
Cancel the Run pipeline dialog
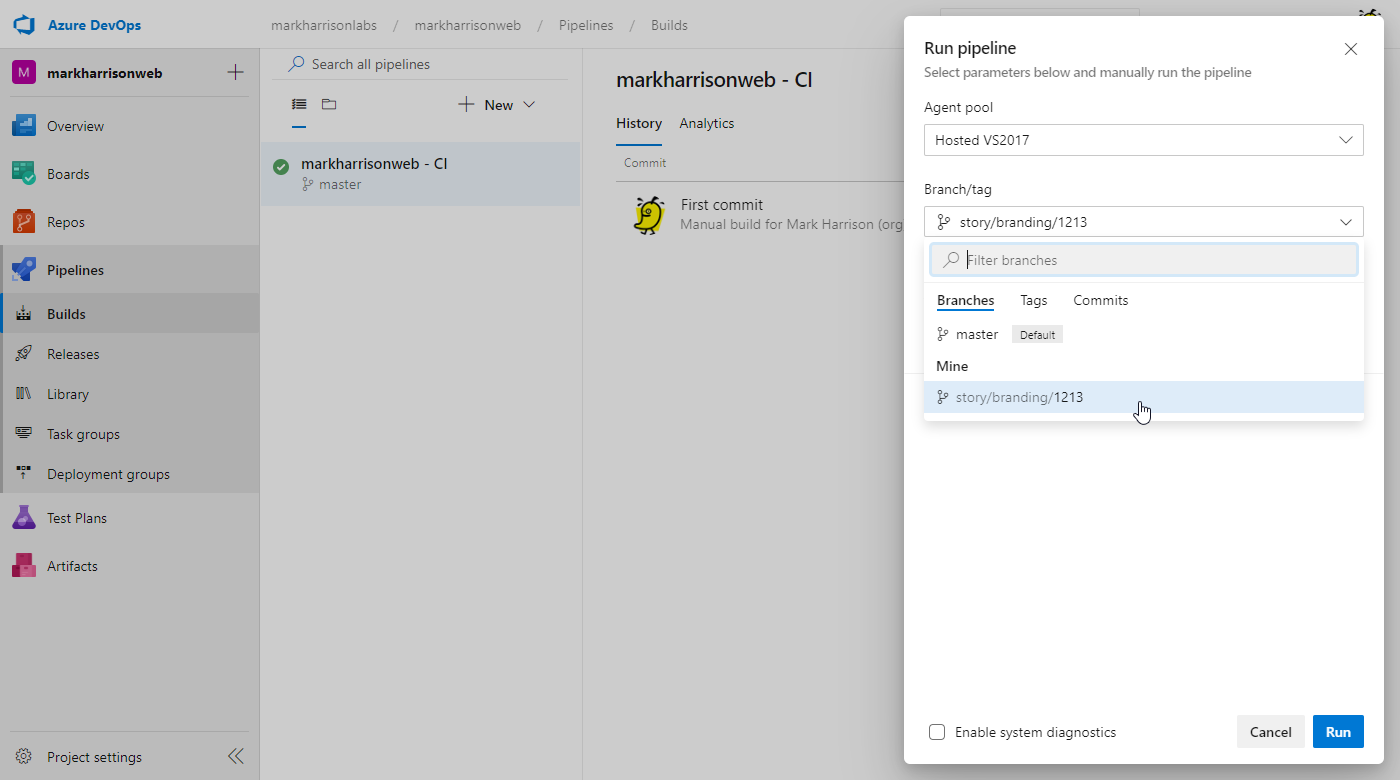coord(1270,732)
